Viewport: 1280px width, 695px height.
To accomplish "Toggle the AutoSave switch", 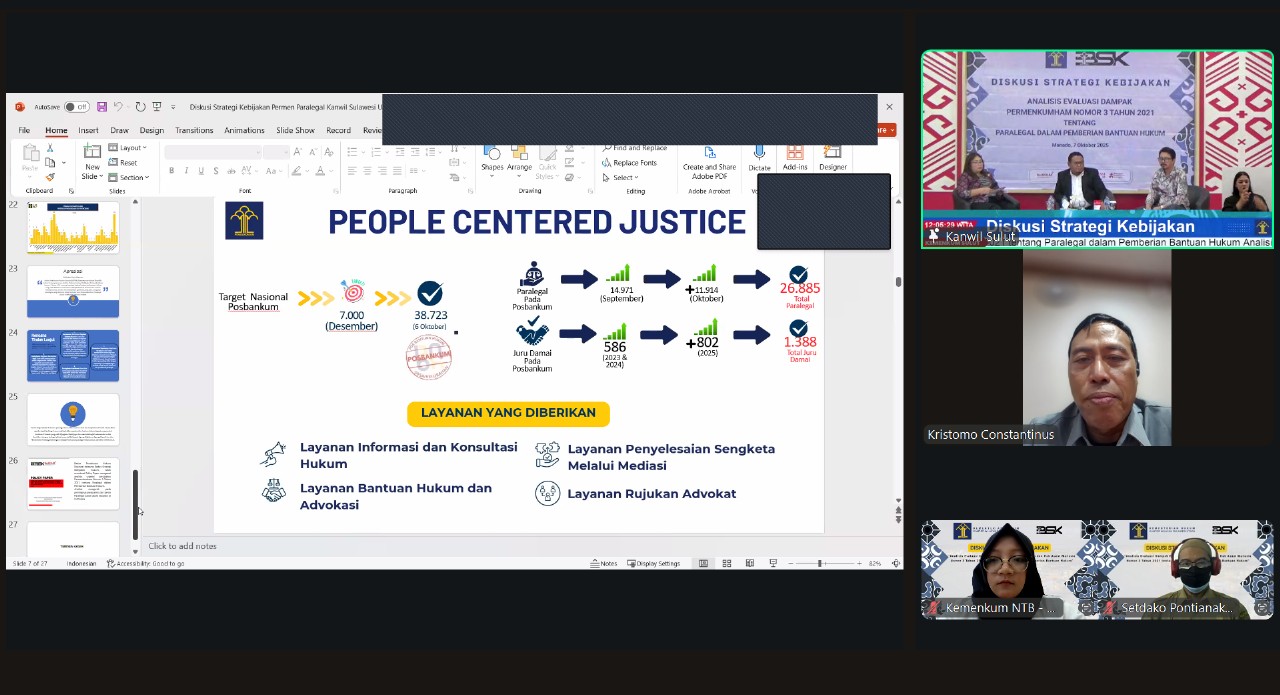I will coord(76,107).
